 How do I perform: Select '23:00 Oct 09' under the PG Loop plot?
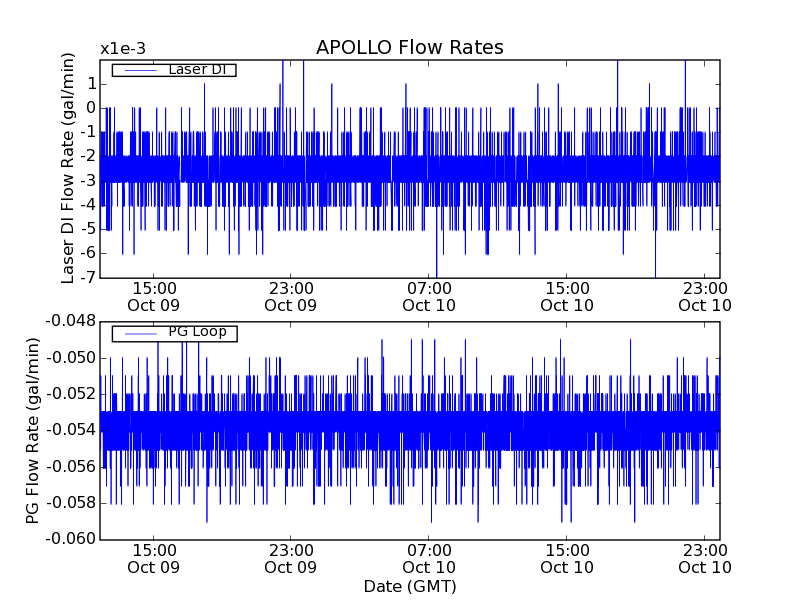tap(291, 559)
